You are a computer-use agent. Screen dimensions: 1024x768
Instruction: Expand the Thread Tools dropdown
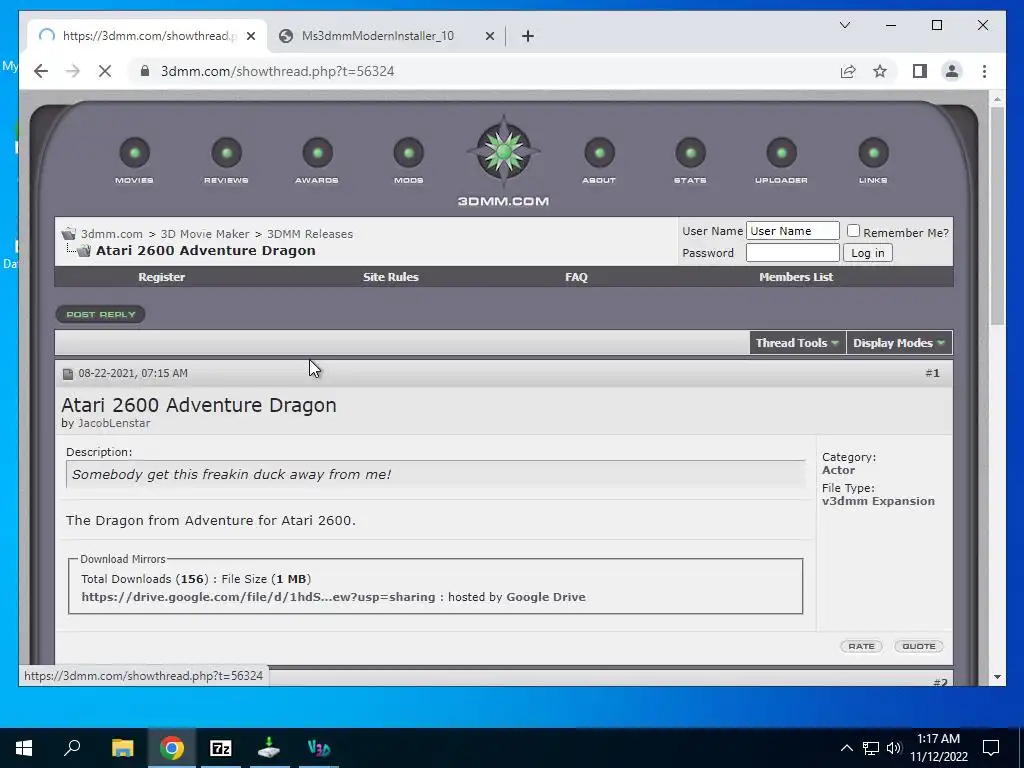[797, 343]
